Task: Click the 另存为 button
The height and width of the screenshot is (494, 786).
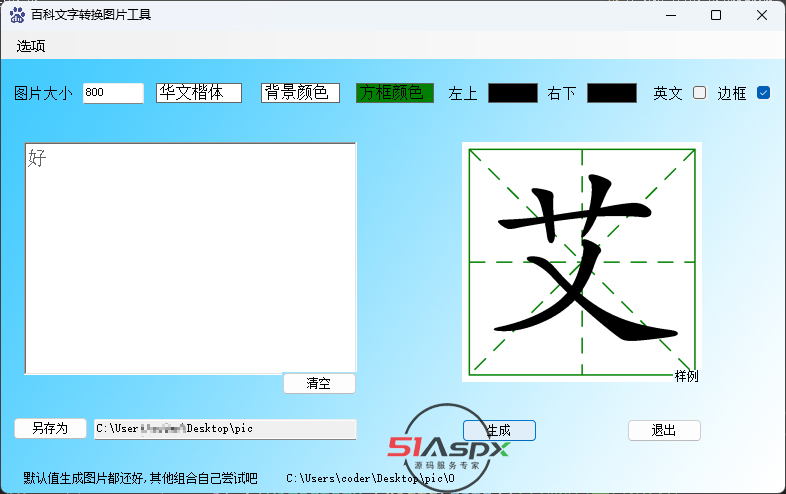Action: click(50, 428)
